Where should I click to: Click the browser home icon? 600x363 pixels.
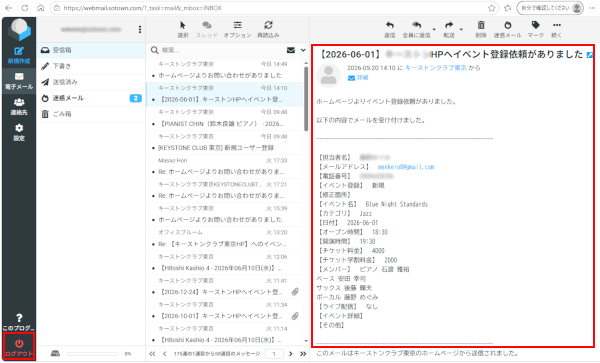tap(41, 8)
